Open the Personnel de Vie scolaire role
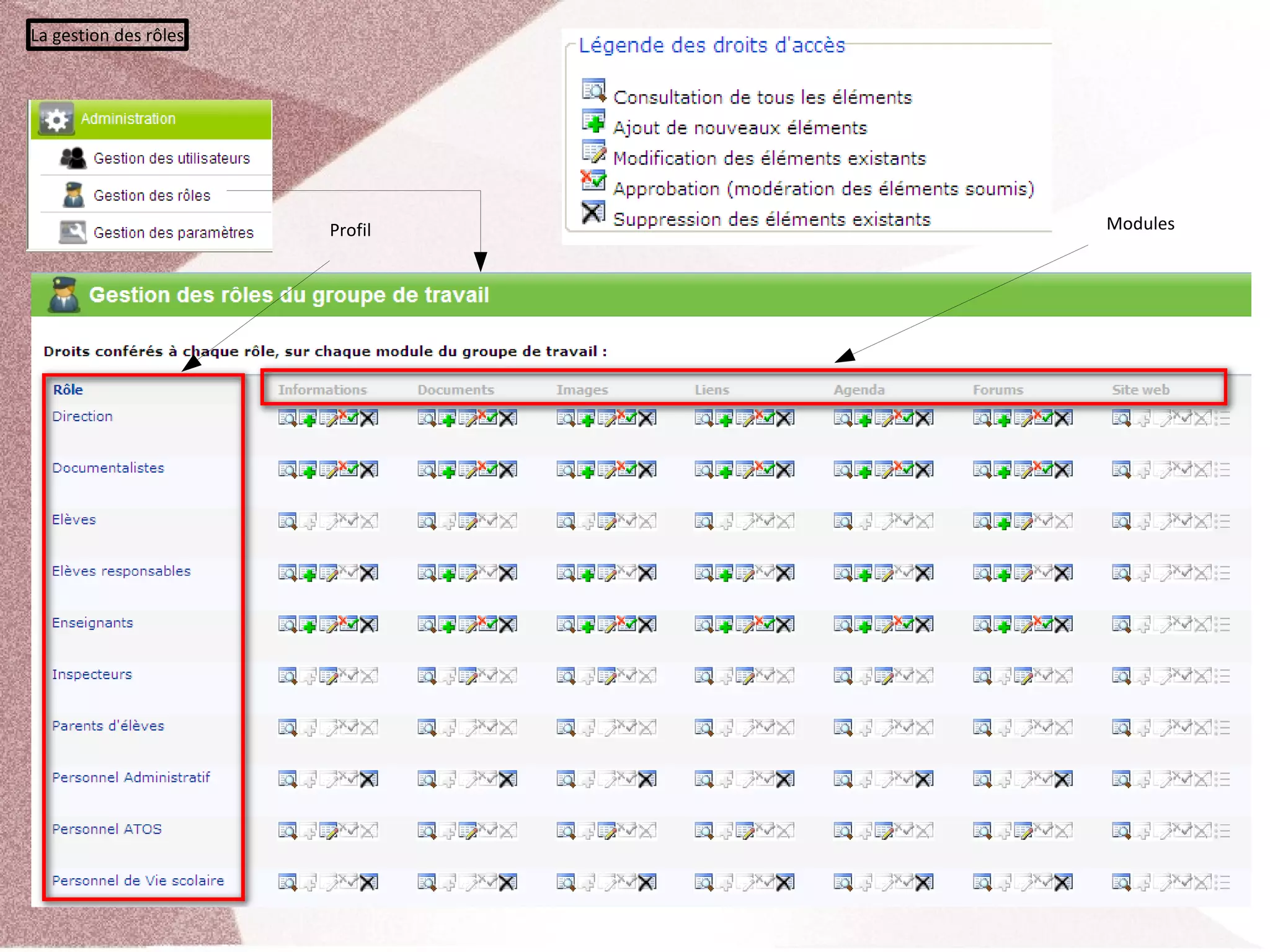 tap(138, 881)
